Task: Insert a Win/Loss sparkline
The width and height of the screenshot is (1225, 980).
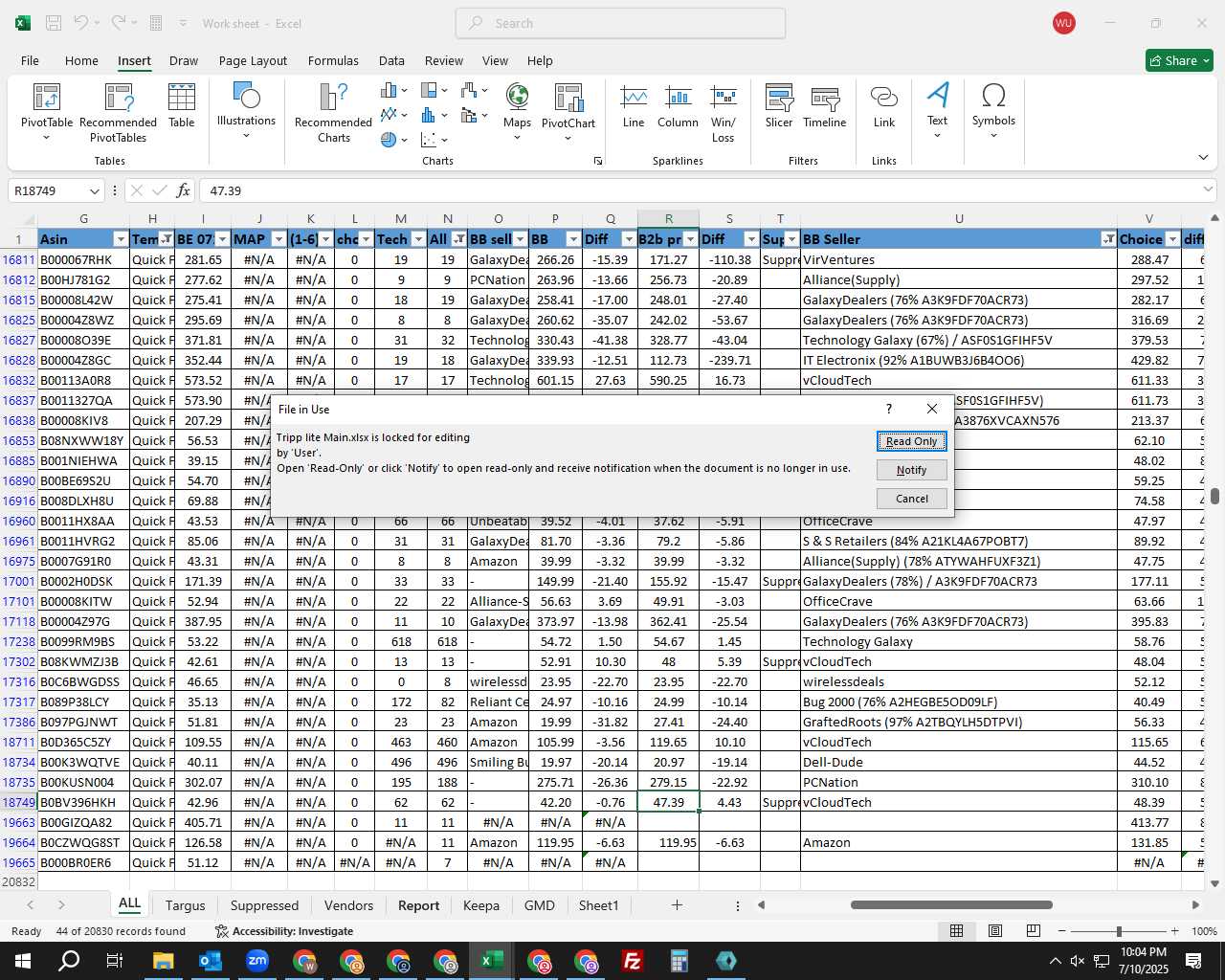Action: (x=724, y=113)
